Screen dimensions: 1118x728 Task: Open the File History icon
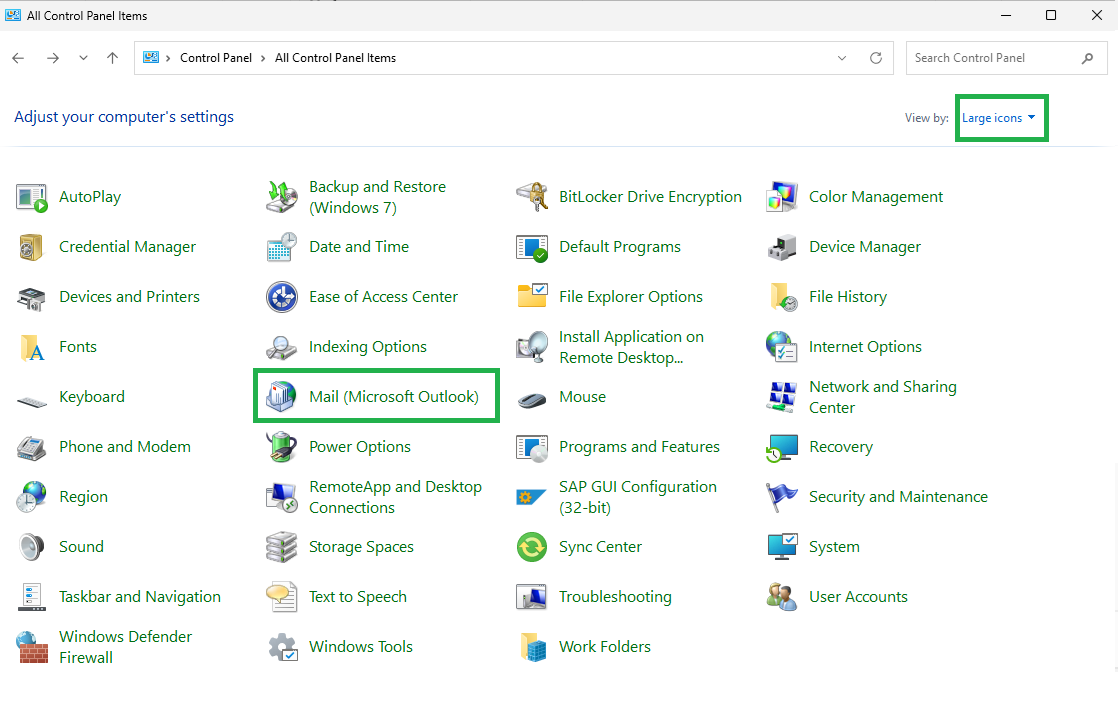point(783,297)
